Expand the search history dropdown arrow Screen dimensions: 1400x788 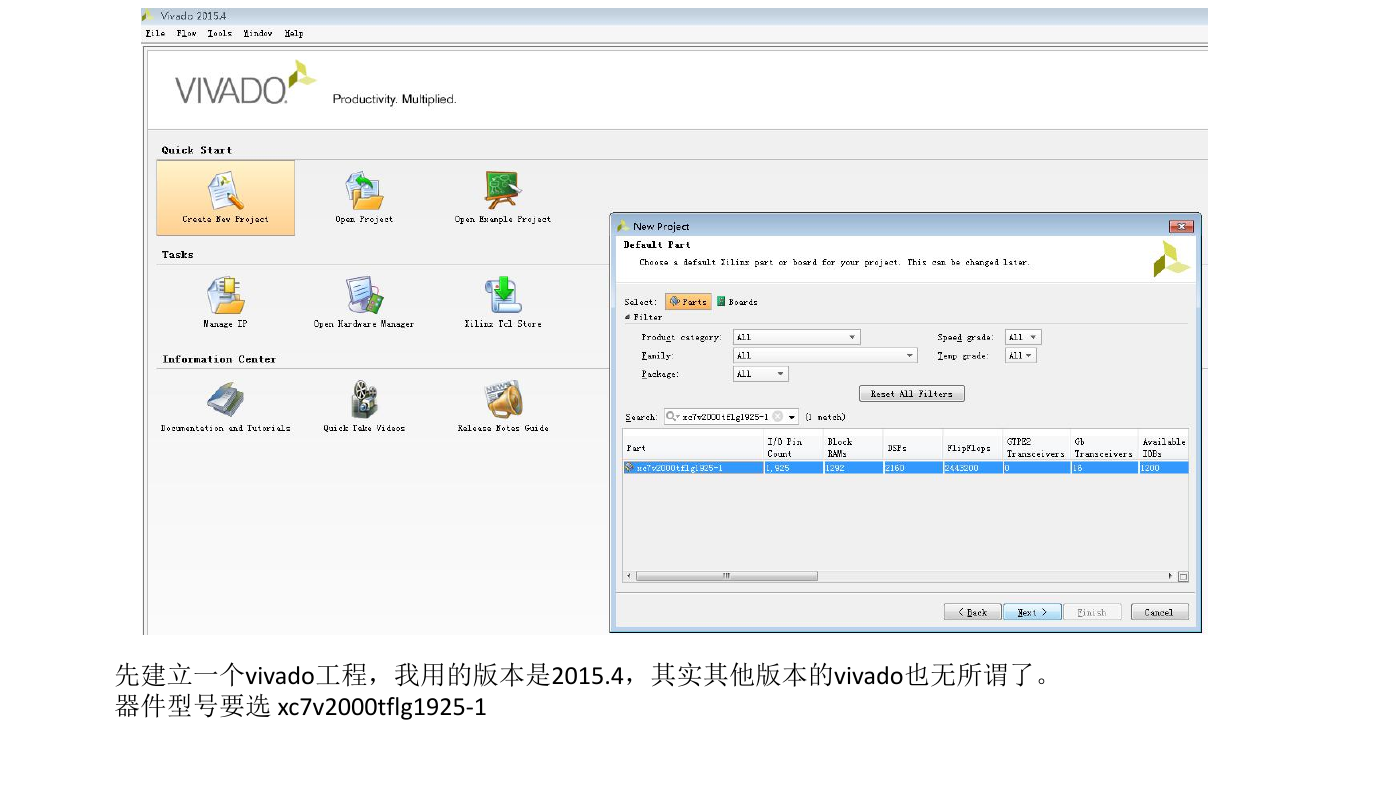click(x=793, y=417)
